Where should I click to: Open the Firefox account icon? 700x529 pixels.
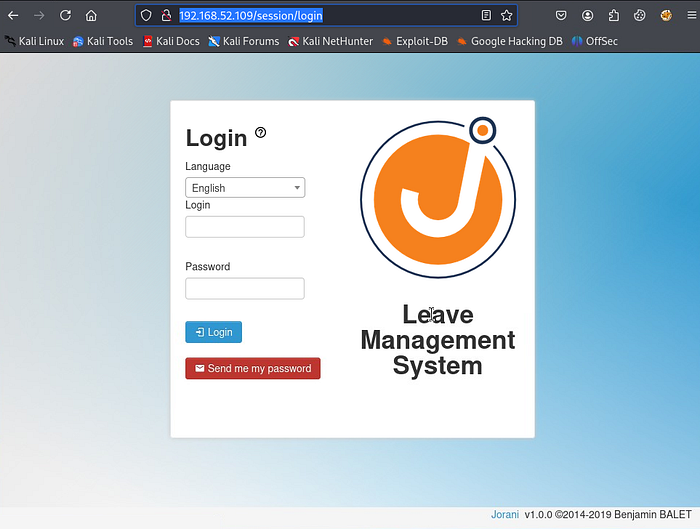(588, 16)
